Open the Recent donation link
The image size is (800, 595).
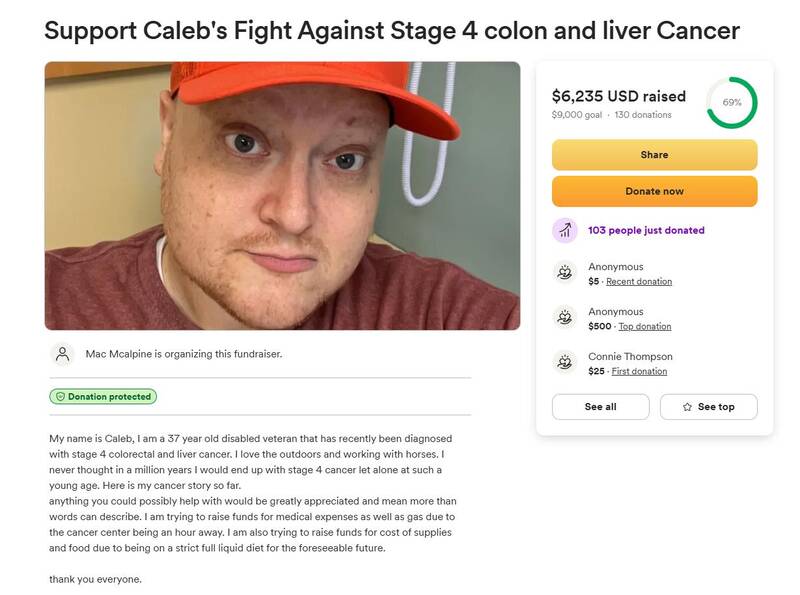point(637,281)
